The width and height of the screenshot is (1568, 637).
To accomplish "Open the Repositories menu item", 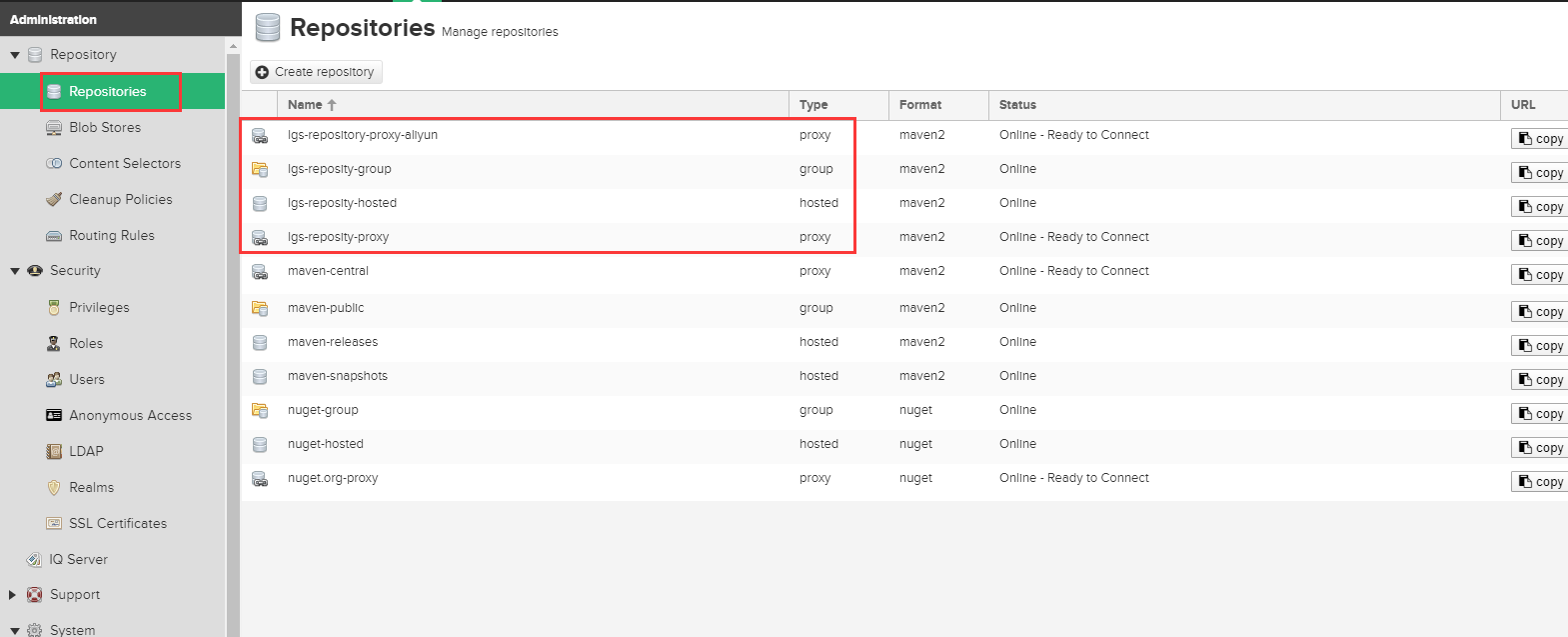I will (x=112, y=91).
